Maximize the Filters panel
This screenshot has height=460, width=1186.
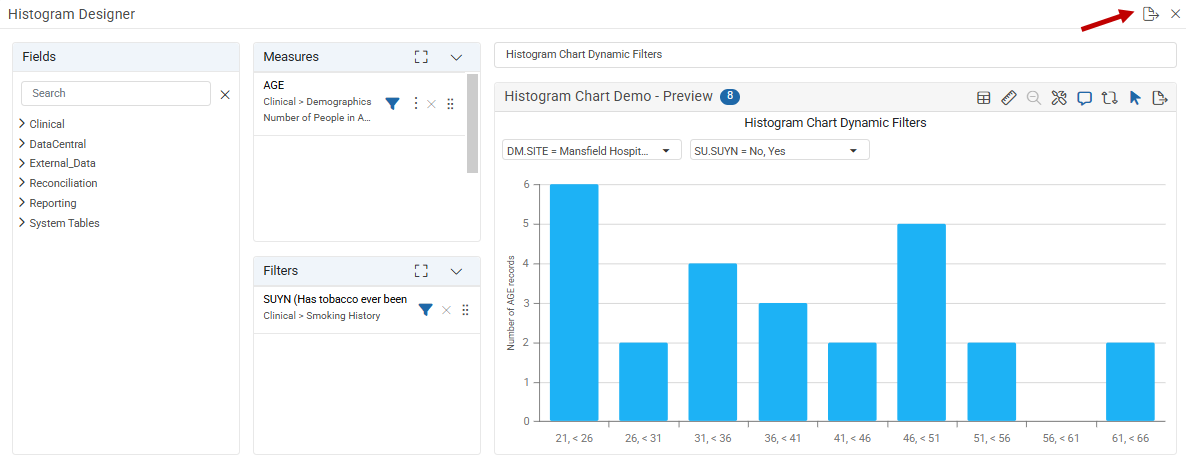[421, 271]
